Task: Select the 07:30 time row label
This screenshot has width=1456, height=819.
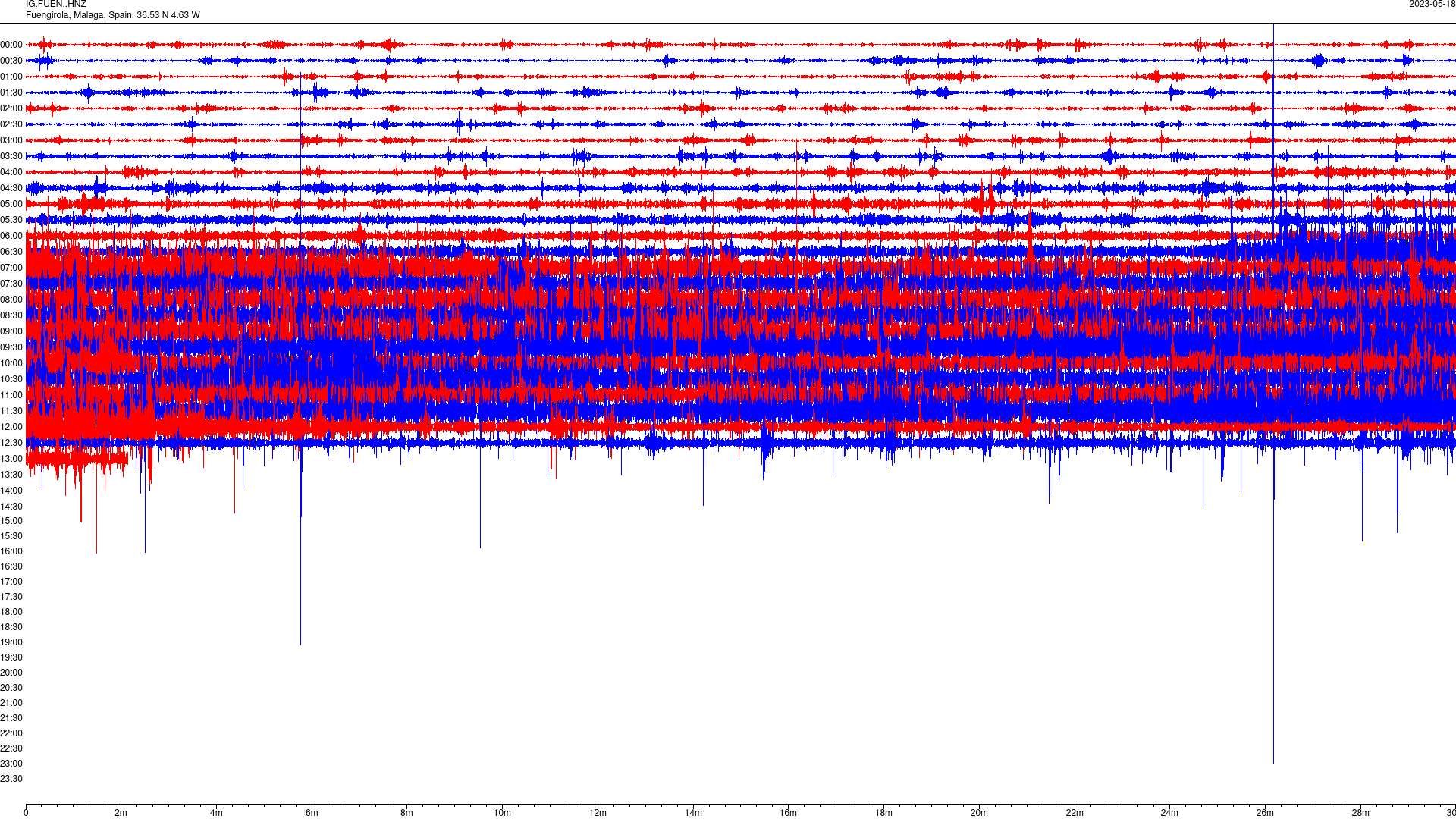Action: 11,284
